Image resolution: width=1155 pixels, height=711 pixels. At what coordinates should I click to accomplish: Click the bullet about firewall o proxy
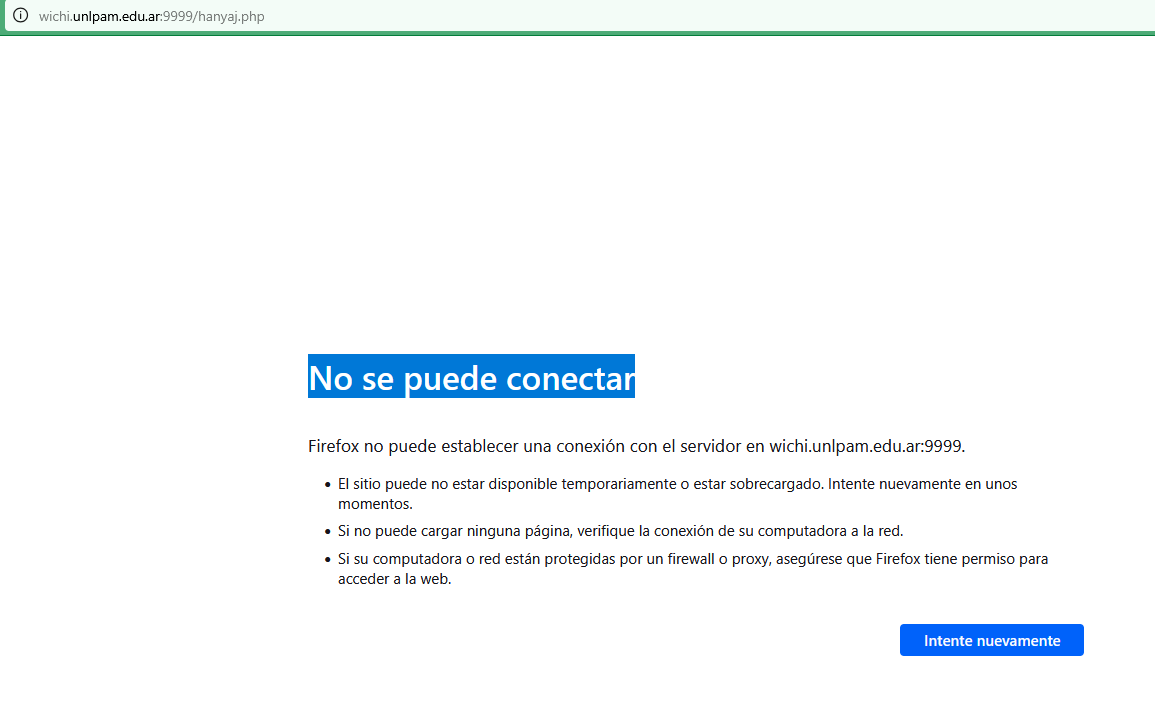[692, 569]
